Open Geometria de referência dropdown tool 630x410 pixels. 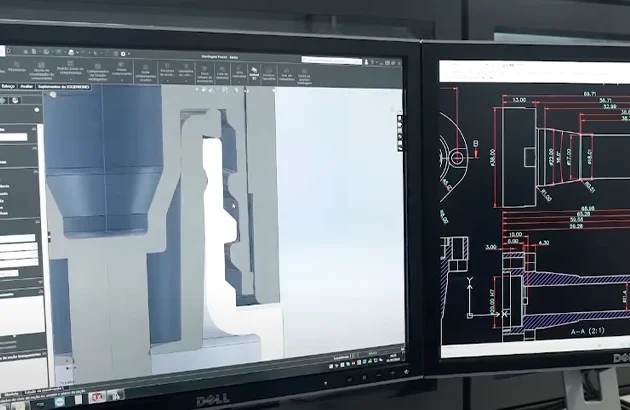point(186,70)
